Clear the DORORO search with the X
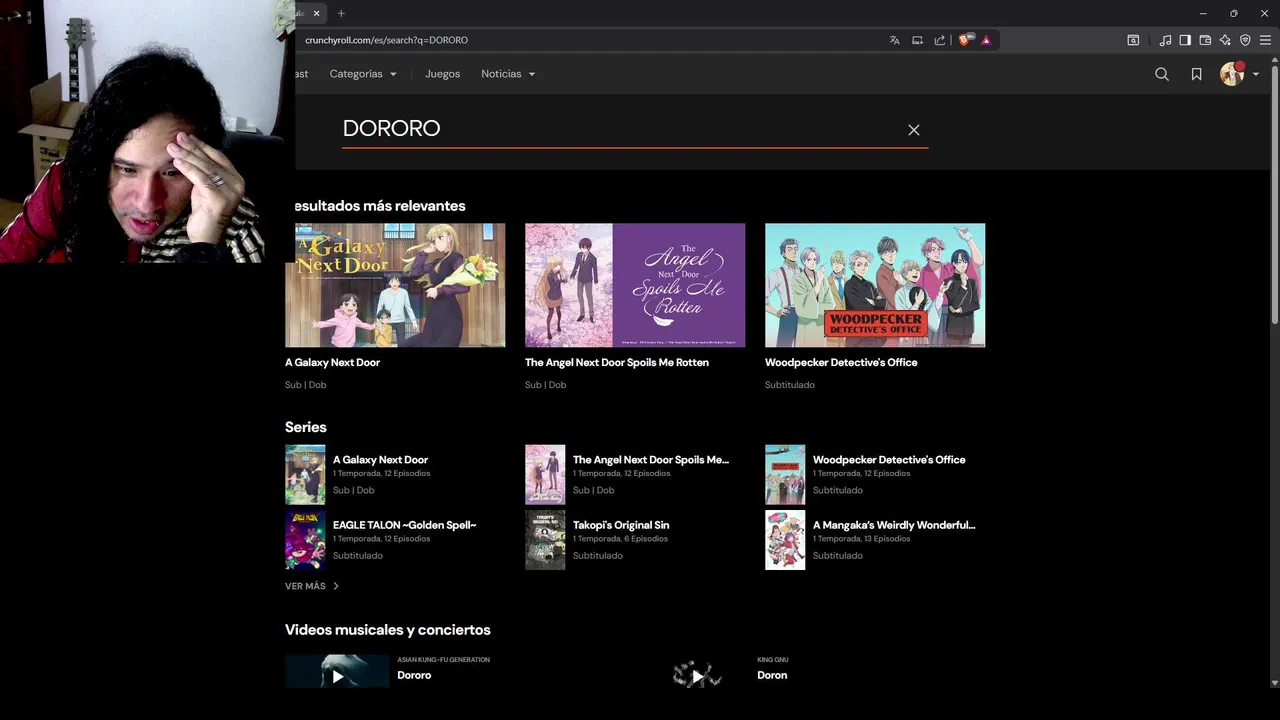 (x=913, y=130)
